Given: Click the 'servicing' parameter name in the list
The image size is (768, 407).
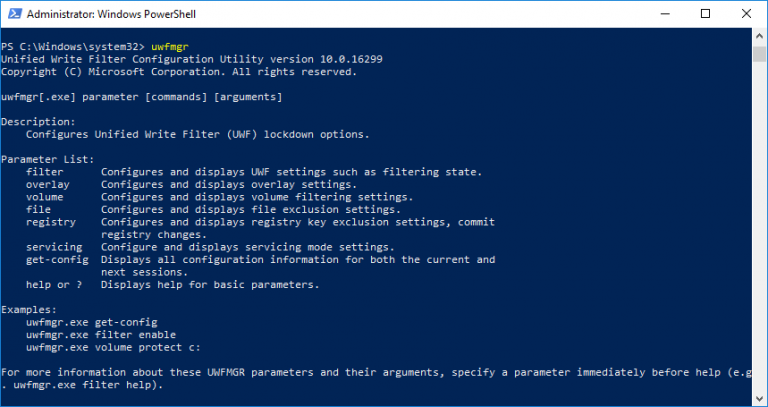Looking at the screenshot, I should point(54,247).
